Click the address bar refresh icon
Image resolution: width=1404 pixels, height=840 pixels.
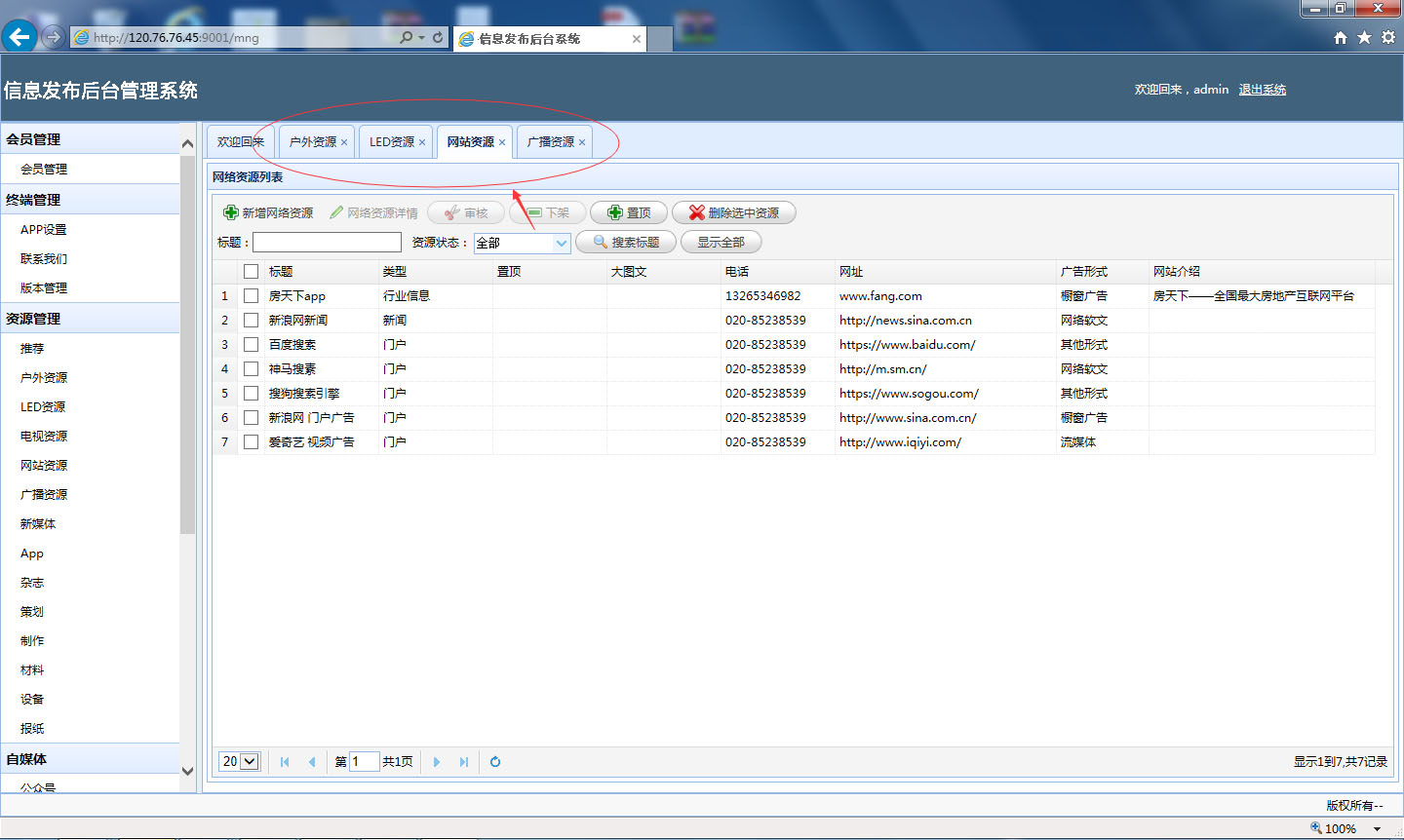click(x=438, y=37)
